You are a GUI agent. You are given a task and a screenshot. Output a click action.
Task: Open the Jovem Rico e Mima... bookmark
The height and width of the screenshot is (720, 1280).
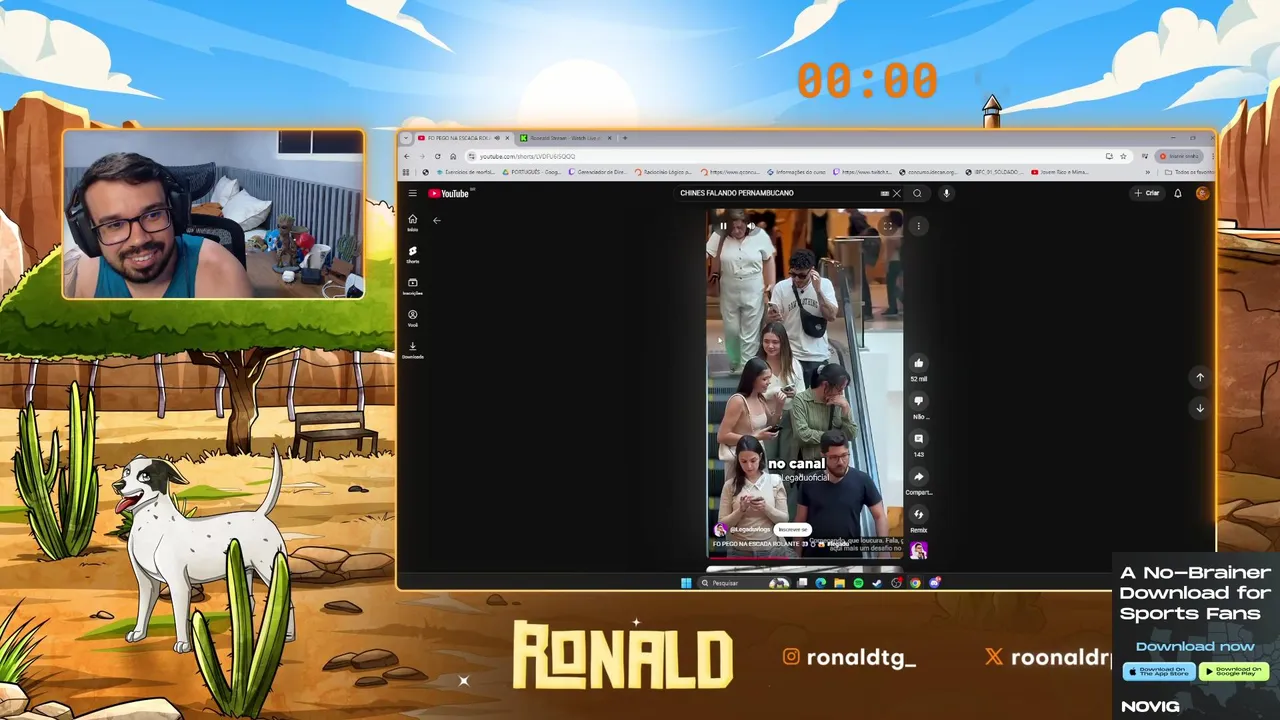click(x=1059, y=172)
